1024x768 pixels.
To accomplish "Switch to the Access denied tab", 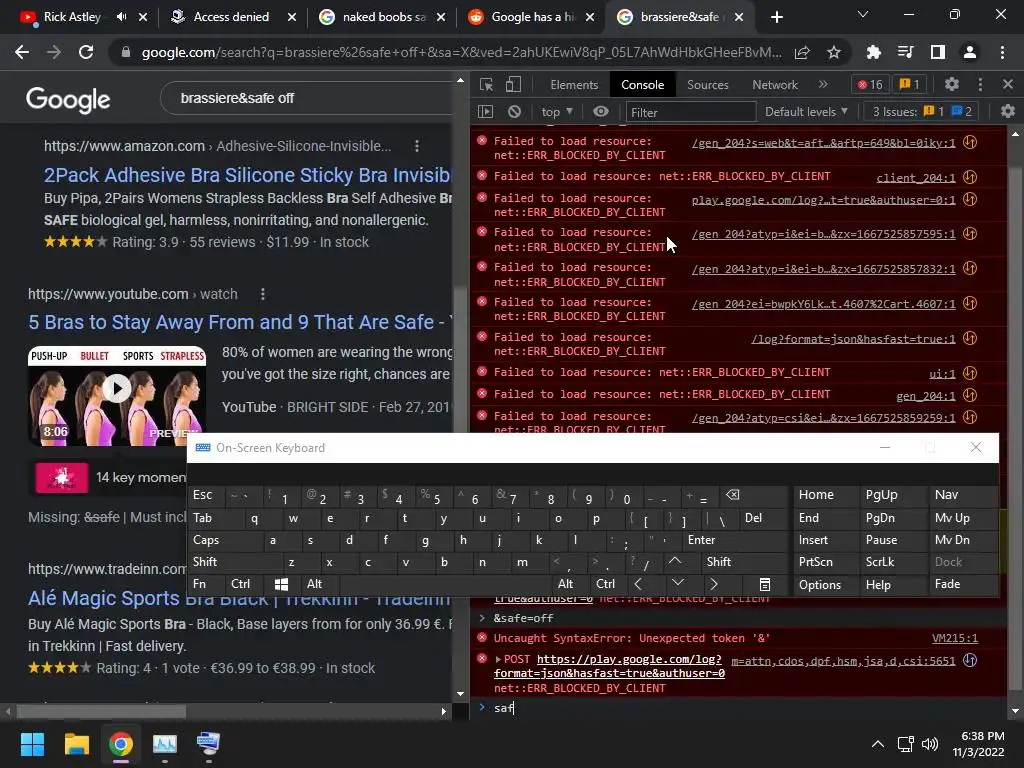I will coord(231,17).
